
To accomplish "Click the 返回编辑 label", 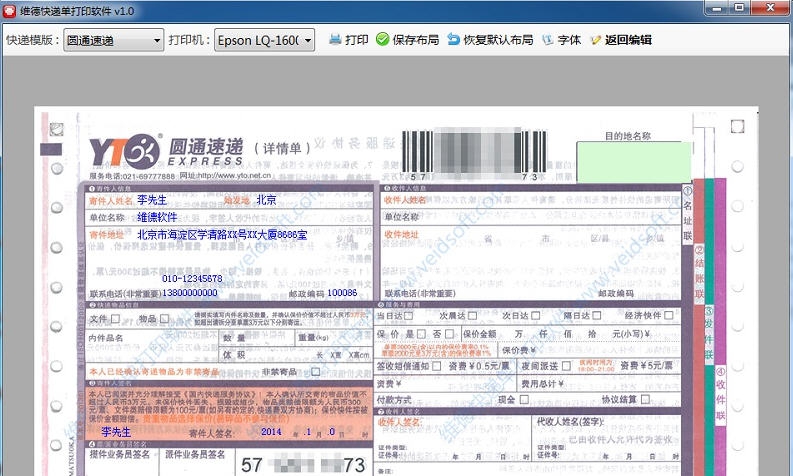I will point(628,39).
